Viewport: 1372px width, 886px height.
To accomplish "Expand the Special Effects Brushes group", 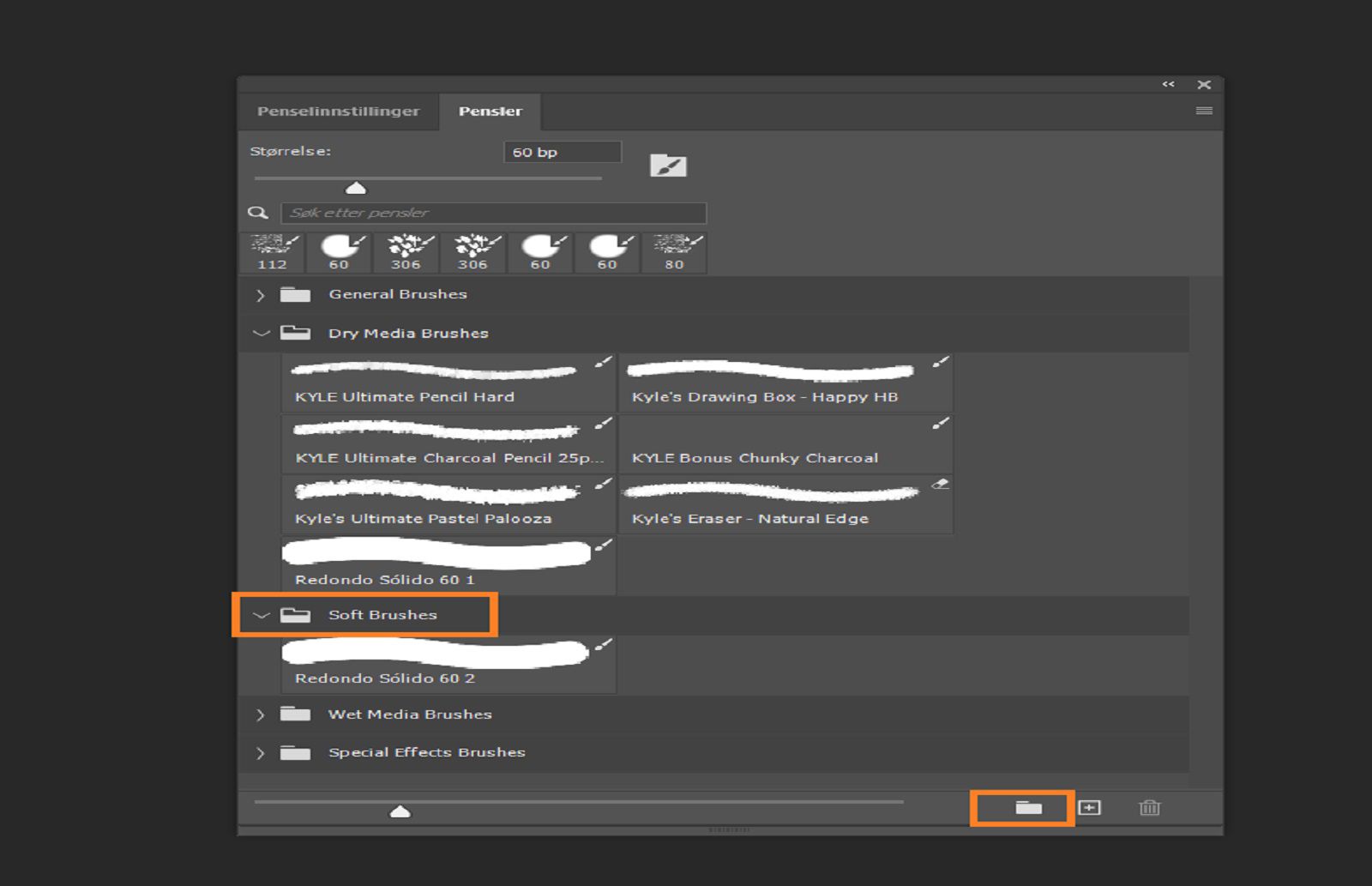I will click(260, 753).
